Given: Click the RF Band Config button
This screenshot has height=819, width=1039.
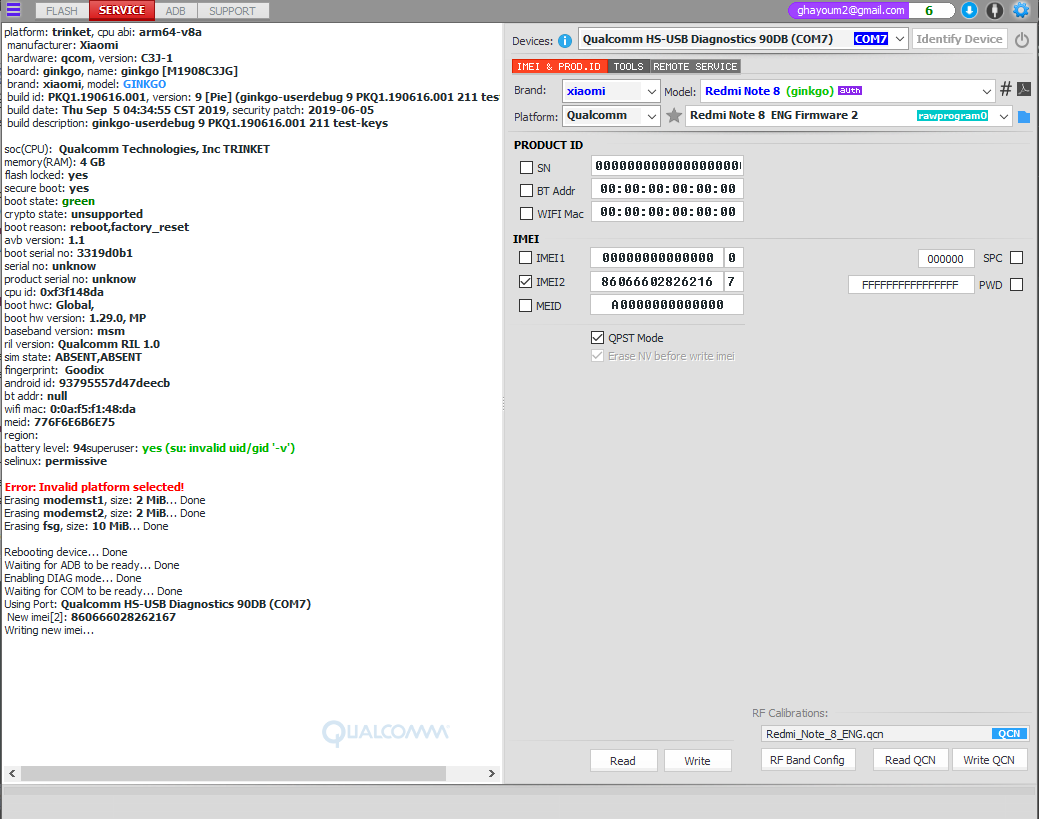Looking at the screenshot, I should tap(807, 760).
